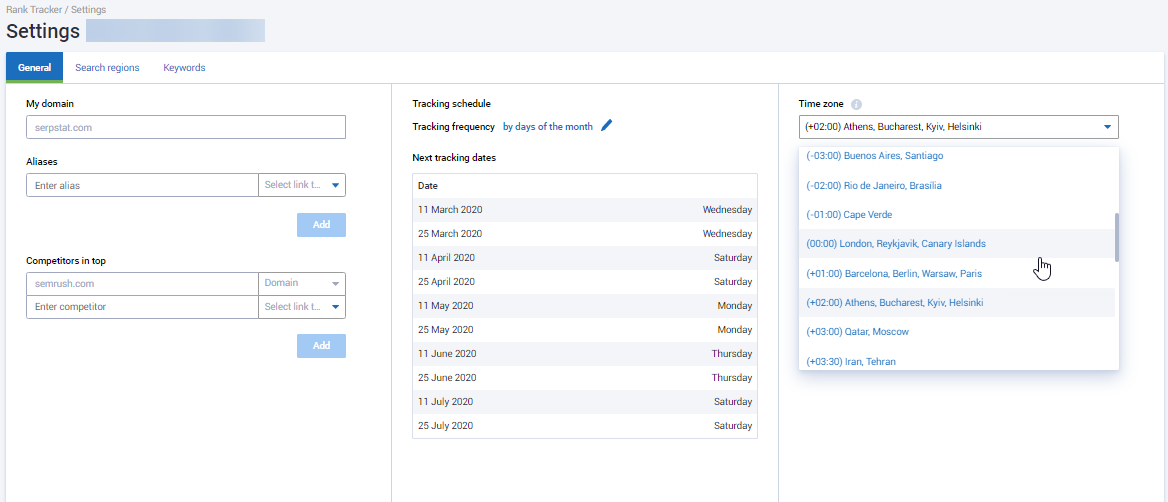Select (00:00) London, Reykjavik, Canary Islands

click(x=956, y=244)
